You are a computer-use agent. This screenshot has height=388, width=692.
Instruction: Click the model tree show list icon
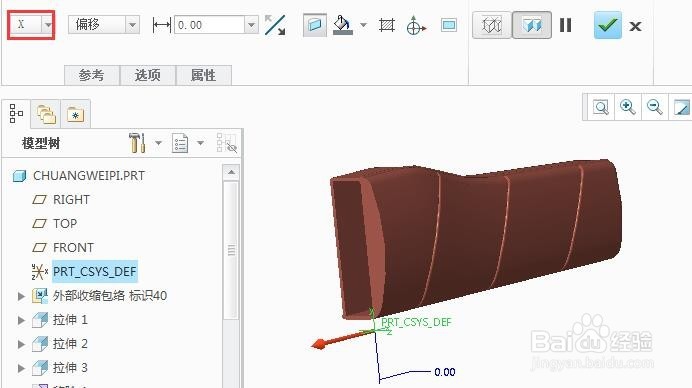tap(180, 143)
